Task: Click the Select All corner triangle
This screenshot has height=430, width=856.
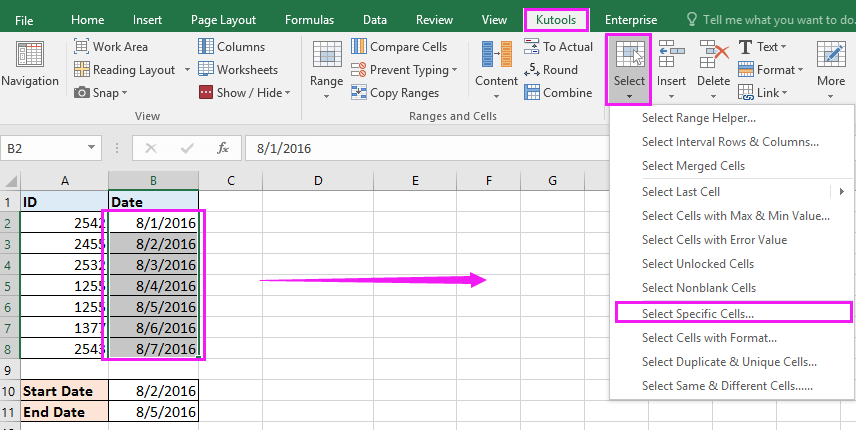Action: pyautogui.click(x=10, y=181)
